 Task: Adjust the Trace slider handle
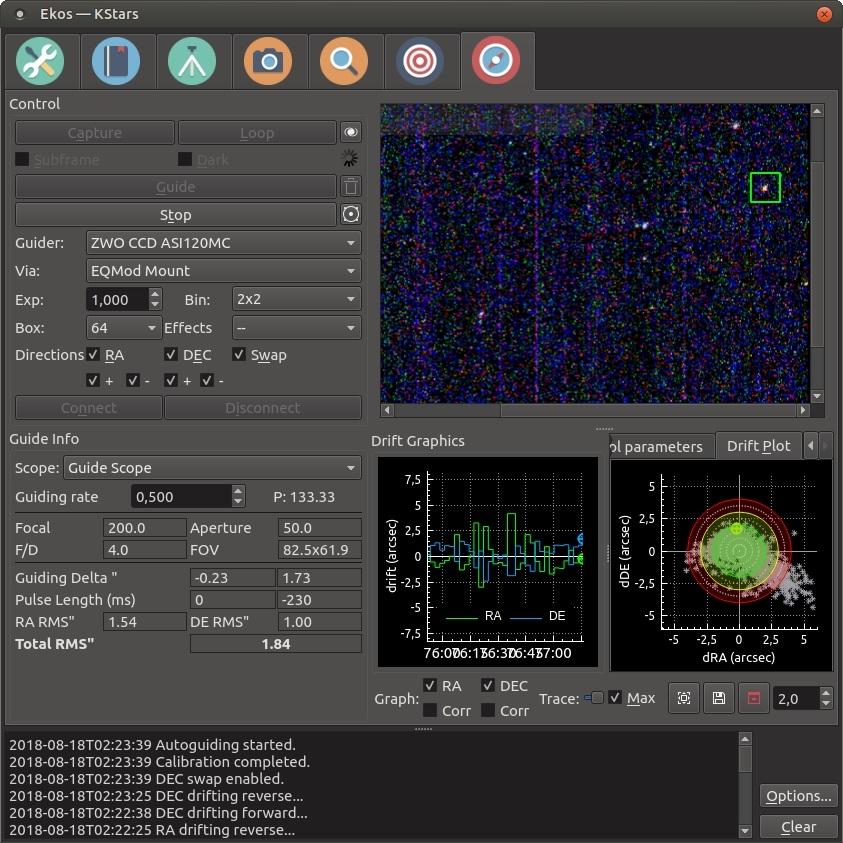click(596, 698)
